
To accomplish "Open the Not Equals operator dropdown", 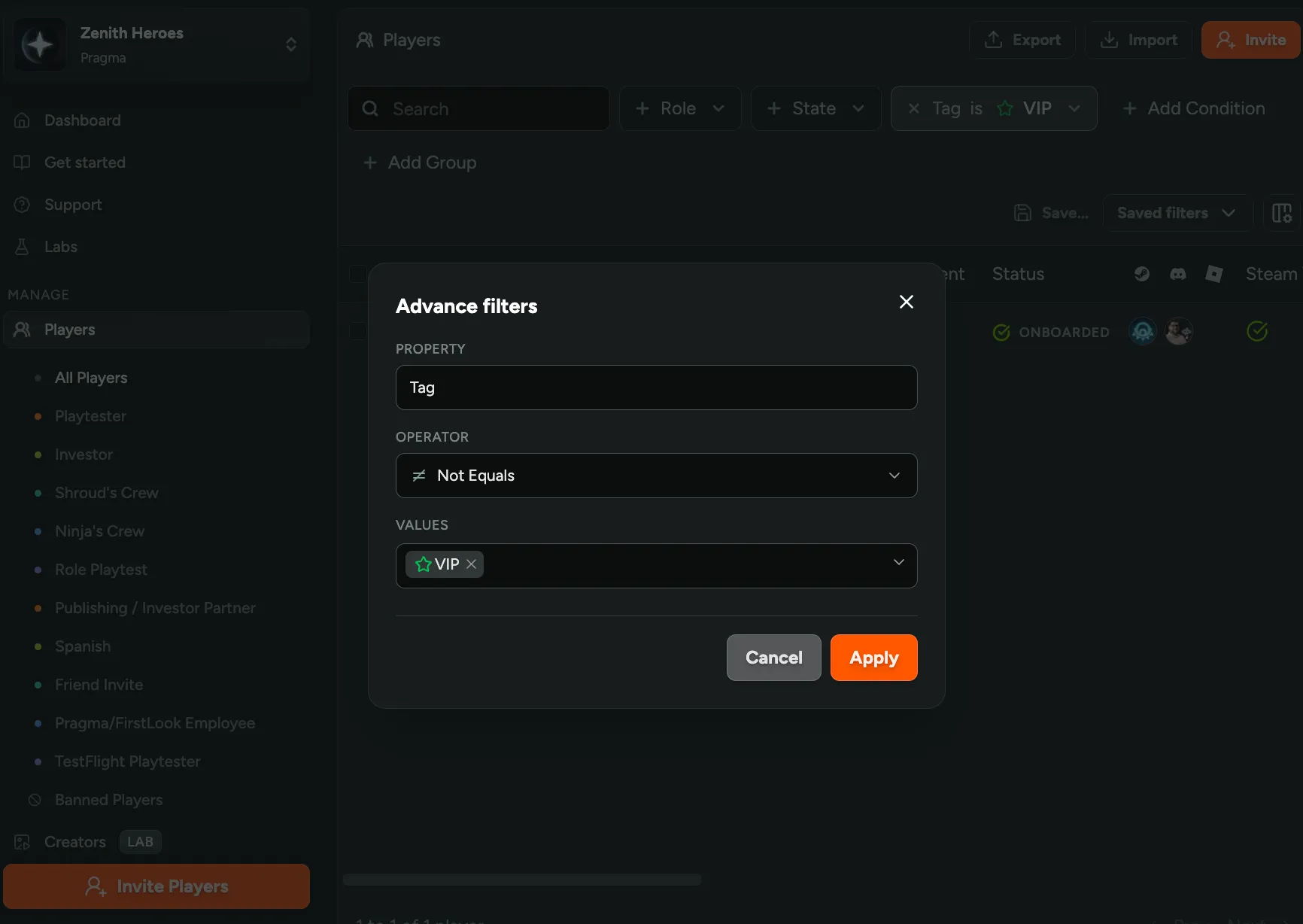I will (655, 476).
